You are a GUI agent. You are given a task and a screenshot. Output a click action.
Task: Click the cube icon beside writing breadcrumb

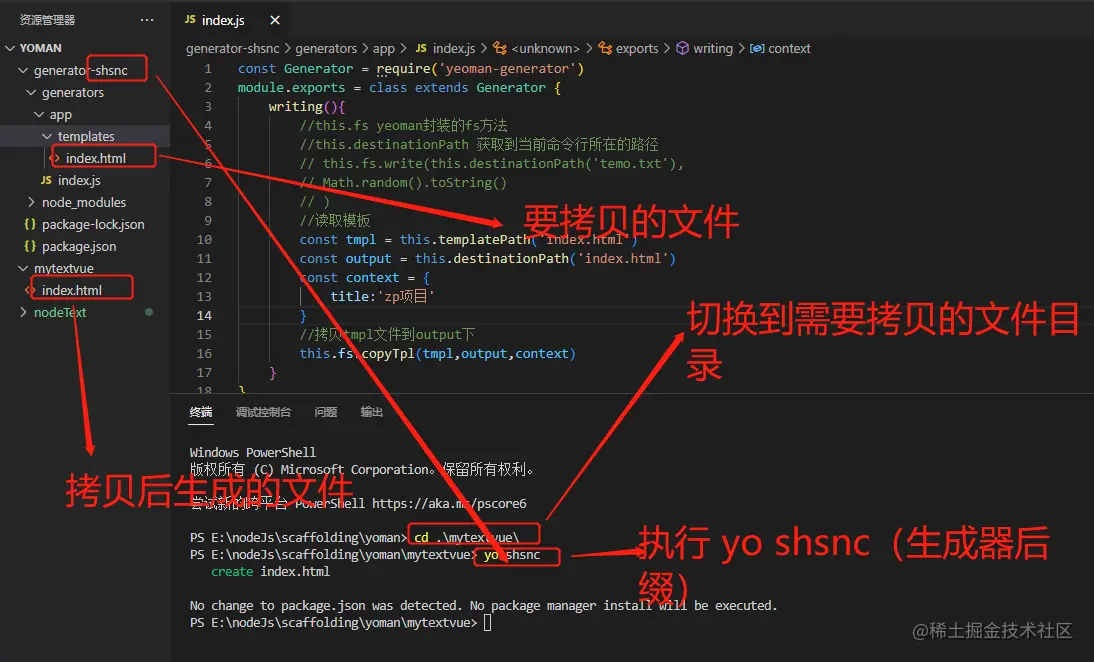point(682,48)
